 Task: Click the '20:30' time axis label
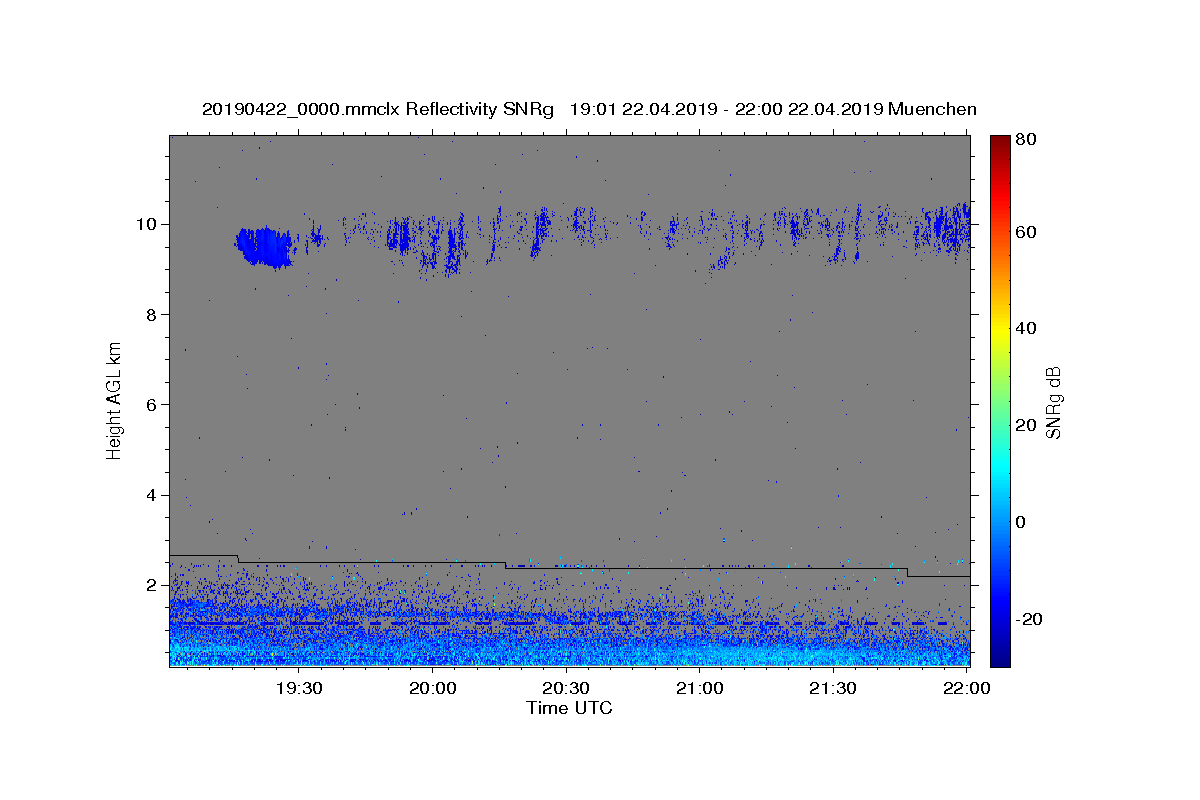pos(567,689)
